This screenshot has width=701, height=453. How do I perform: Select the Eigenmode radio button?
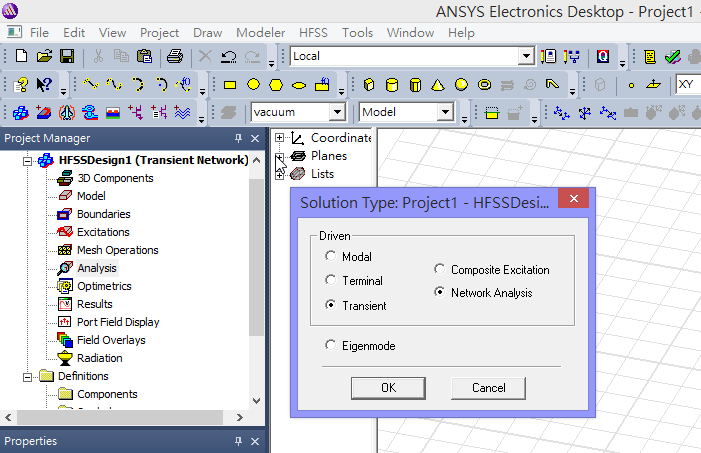(x=330, y=345)
